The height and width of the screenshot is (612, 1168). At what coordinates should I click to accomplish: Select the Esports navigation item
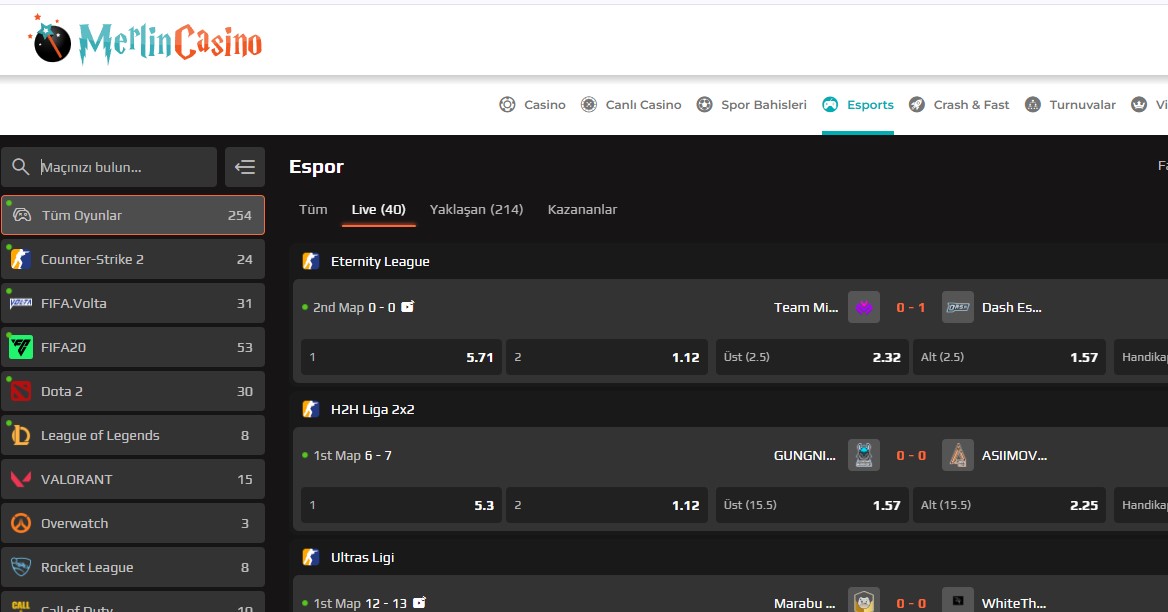(857, 105)
